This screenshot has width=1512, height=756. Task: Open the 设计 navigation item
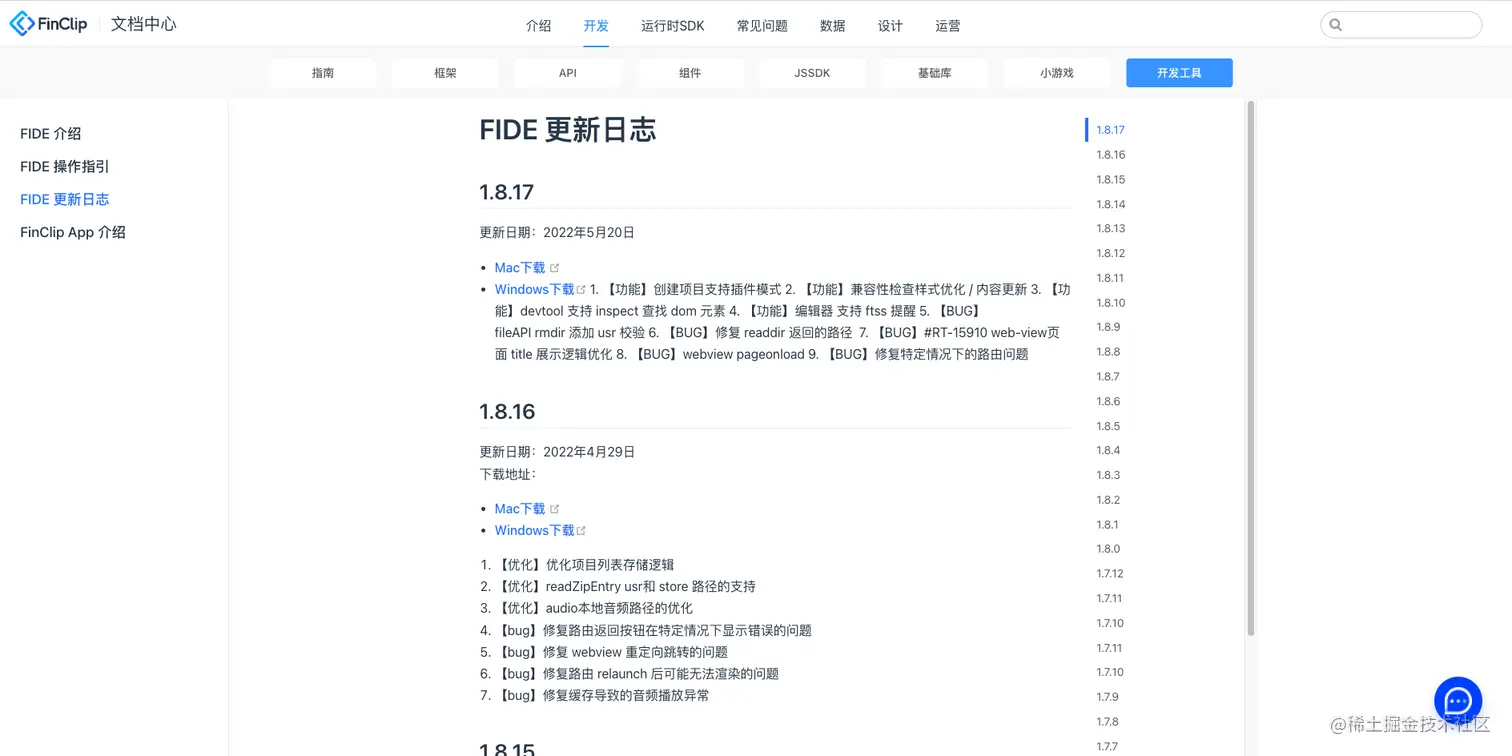pyautogui.click(x=890, y=26)
